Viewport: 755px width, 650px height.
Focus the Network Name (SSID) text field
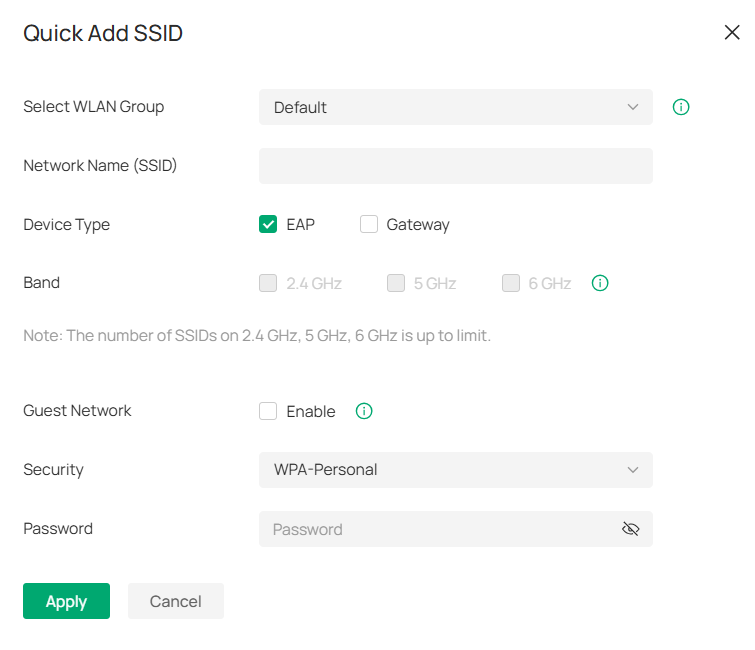tap(455, 166)
